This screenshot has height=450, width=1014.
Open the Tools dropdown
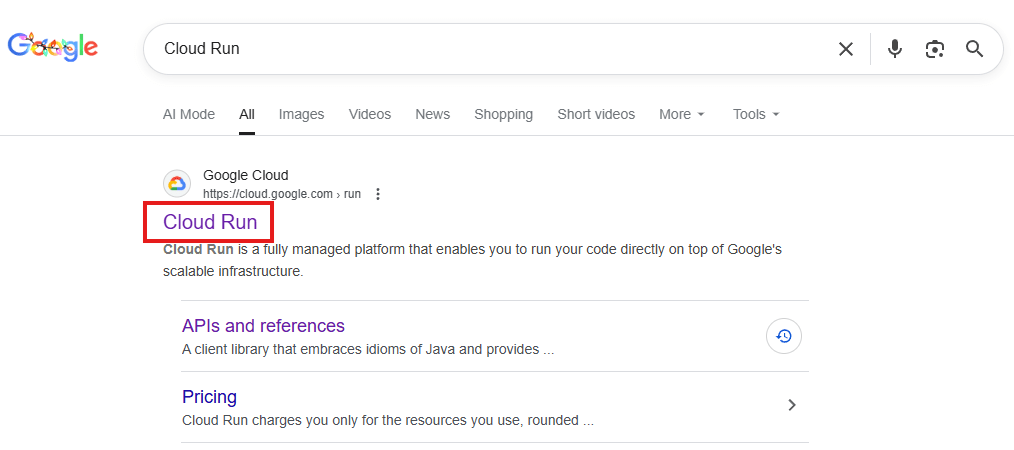756,114
